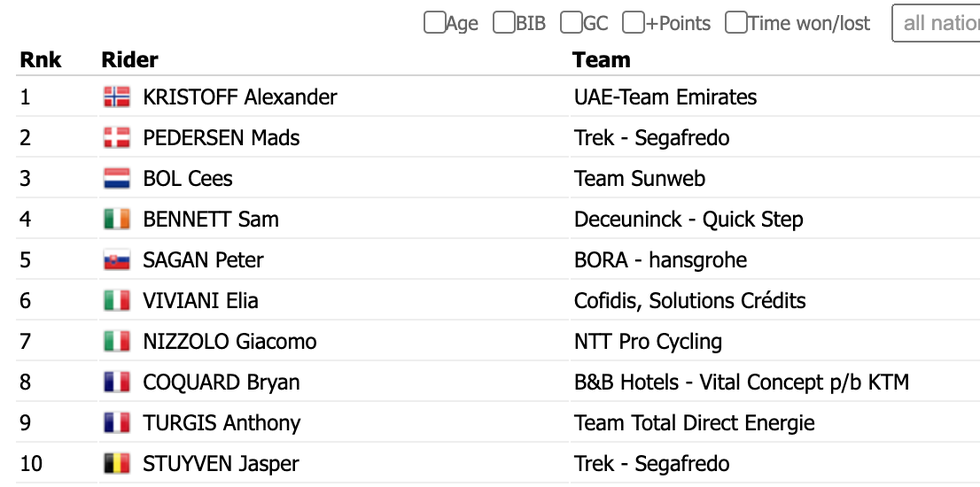Enable the Age checkbox
Image resolution: width=980 pixels, height=487 pixels.
click(x=434, y=23)
